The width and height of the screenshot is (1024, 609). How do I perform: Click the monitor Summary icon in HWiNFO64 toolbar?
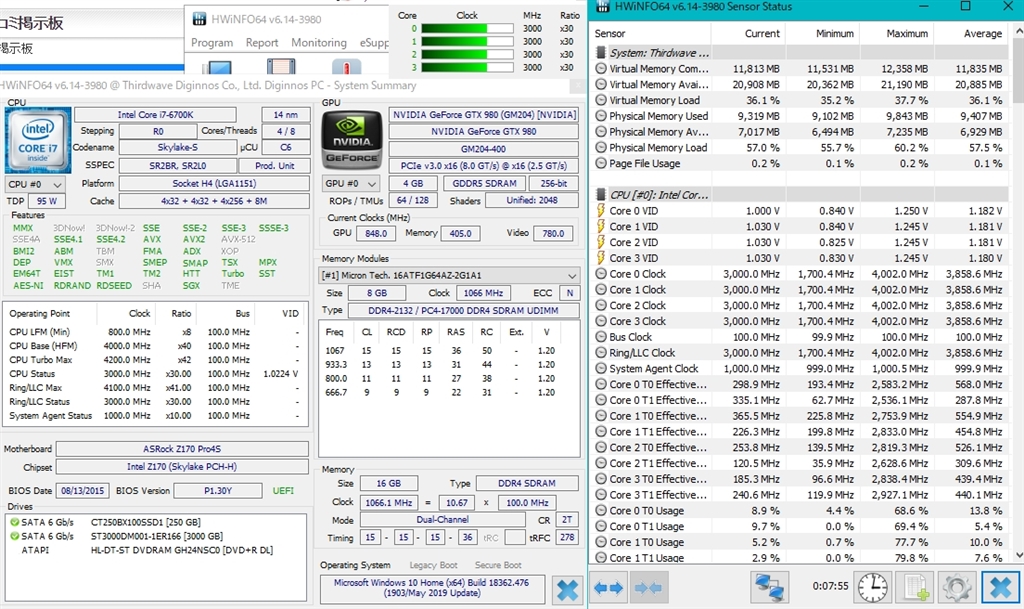pos(217,67)
